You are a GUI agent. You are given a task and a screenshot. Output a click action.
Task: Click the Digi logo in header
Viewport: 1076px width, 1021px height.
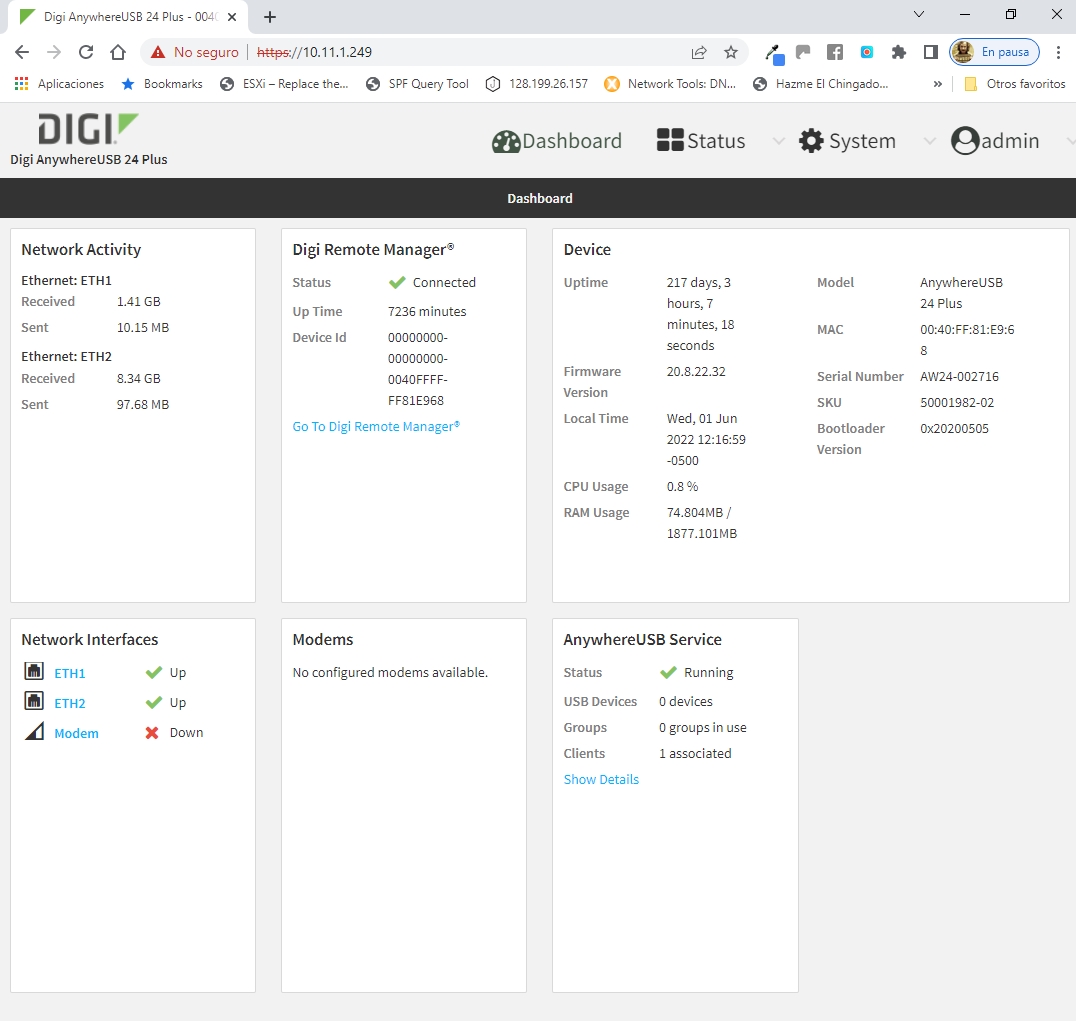click(x=88, y=129)
